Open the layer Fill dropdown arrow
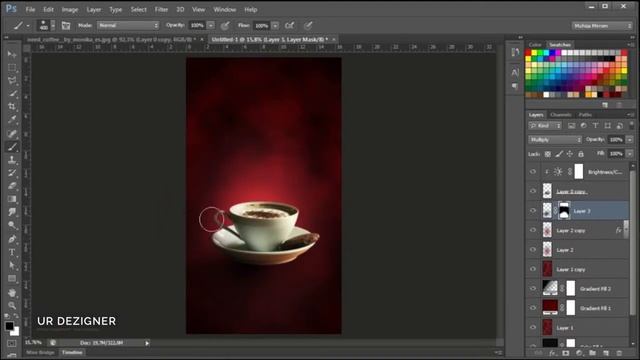The width and height of the screenshot is (640, 360). (x=630, y=154)
